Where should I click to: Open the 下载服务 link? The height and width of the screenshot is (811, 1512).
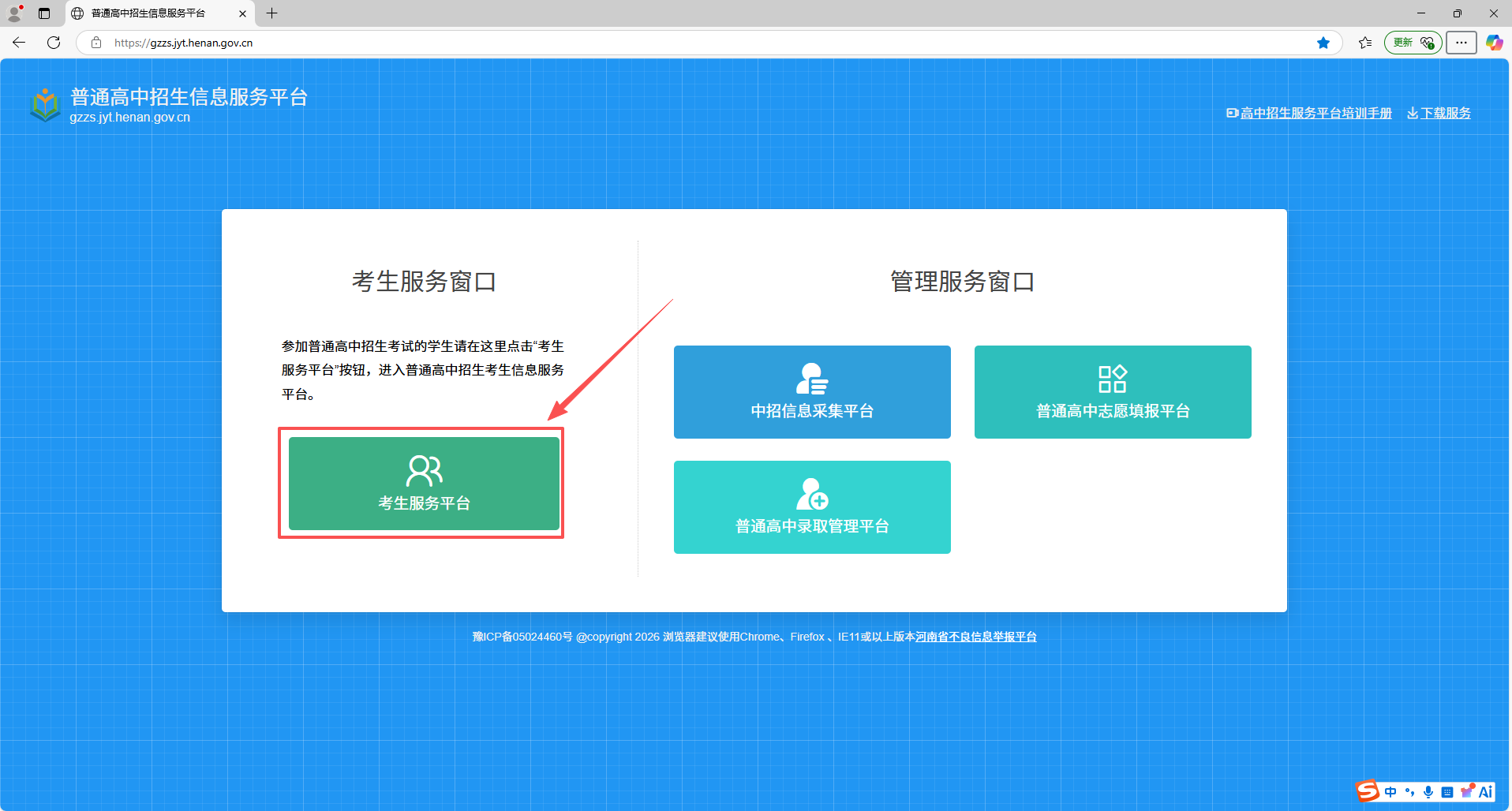coord(1439,113)
